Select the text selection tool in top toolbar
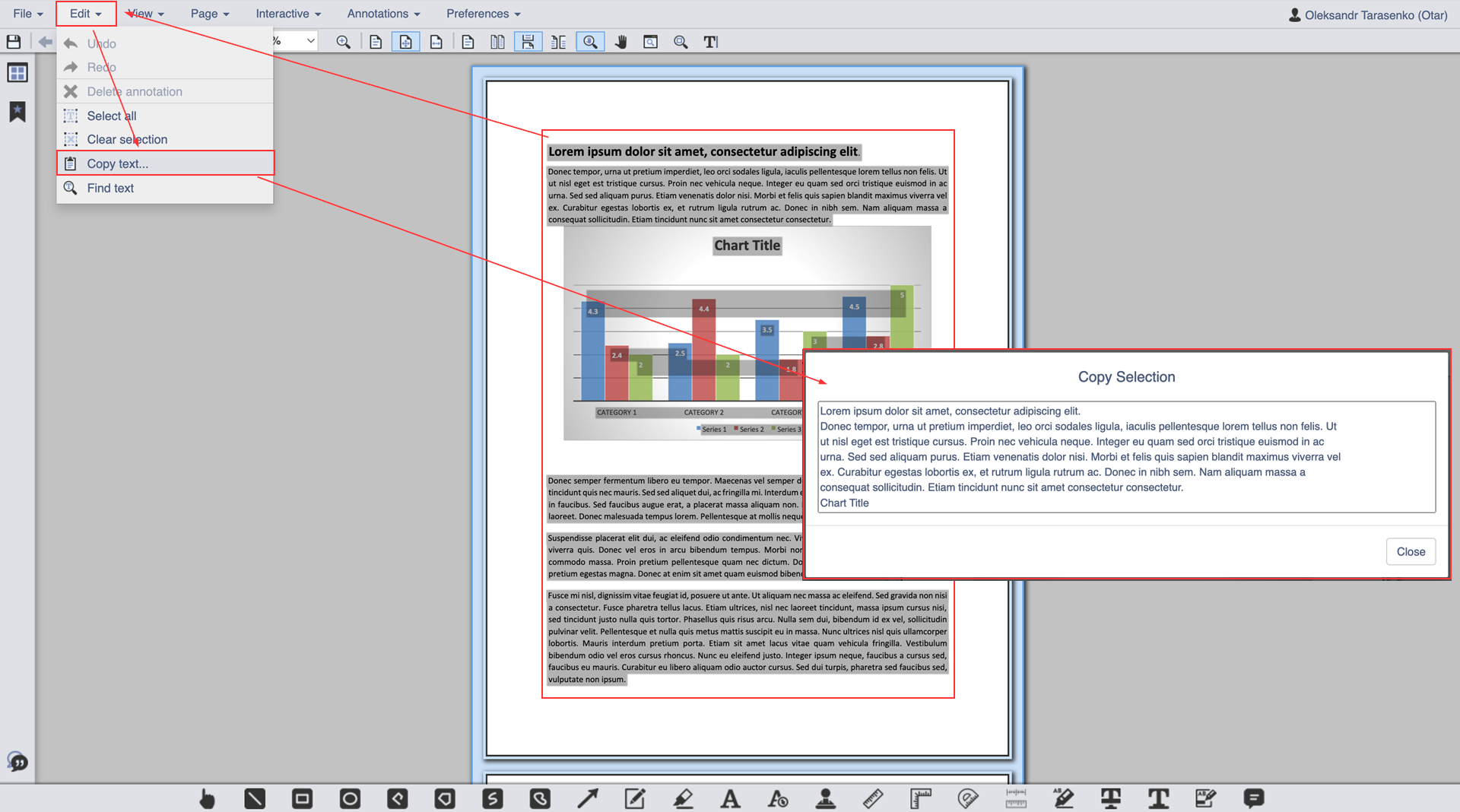This screenshot has width=1460, height=812. click(x=710, y=42)
